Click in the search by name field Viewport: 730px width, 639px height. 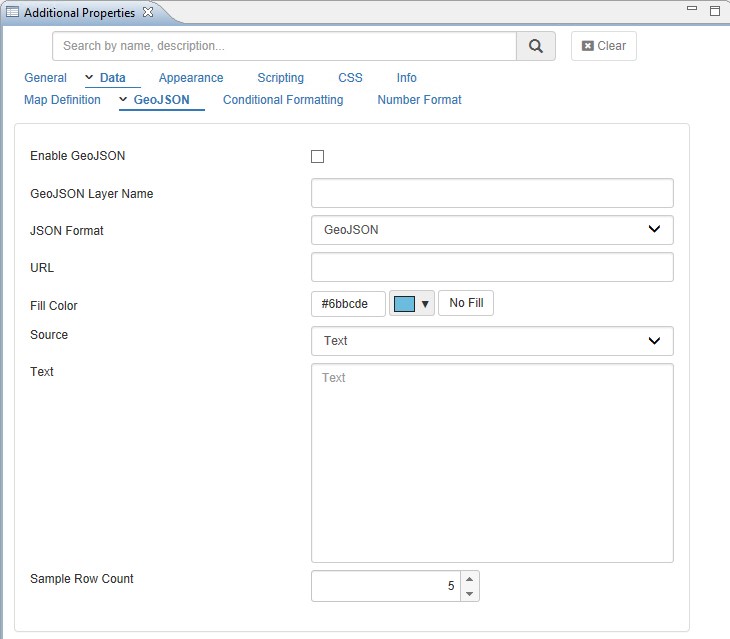tap(284, 46)
